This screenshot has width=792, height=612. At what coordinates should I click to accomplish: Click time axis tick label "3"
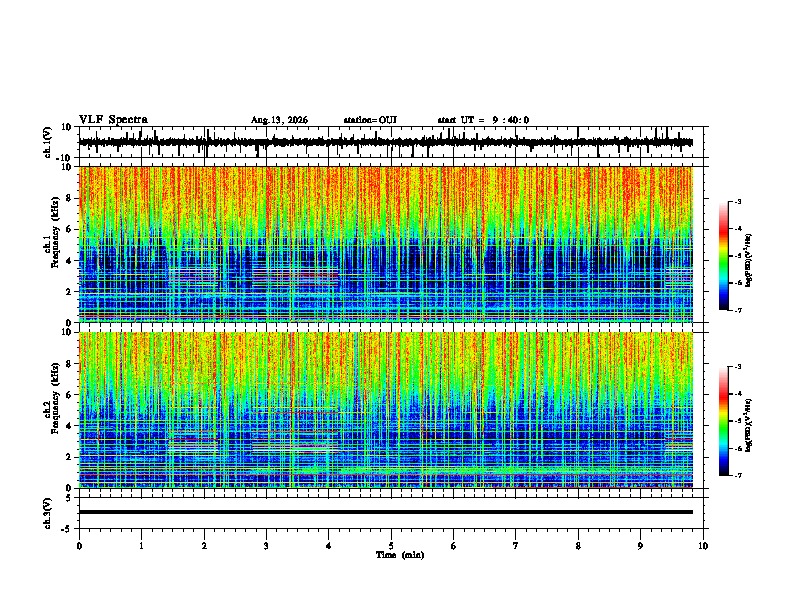[x=266, y=546]
